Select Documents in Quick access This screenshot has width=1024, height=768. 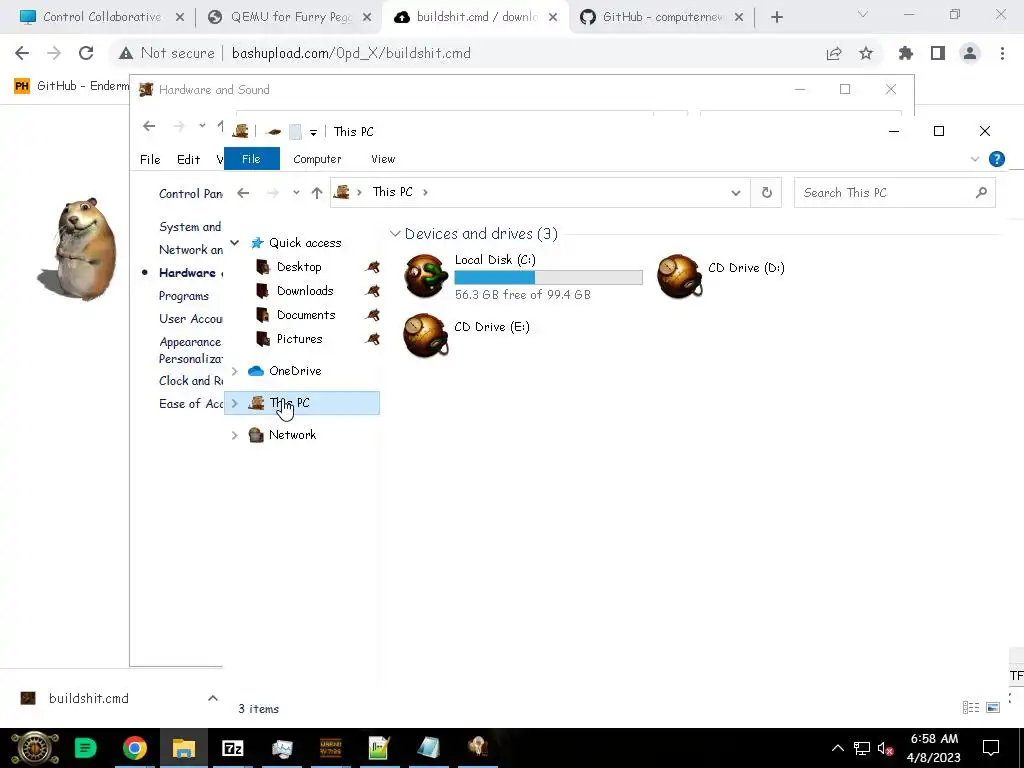pos(306,315)
